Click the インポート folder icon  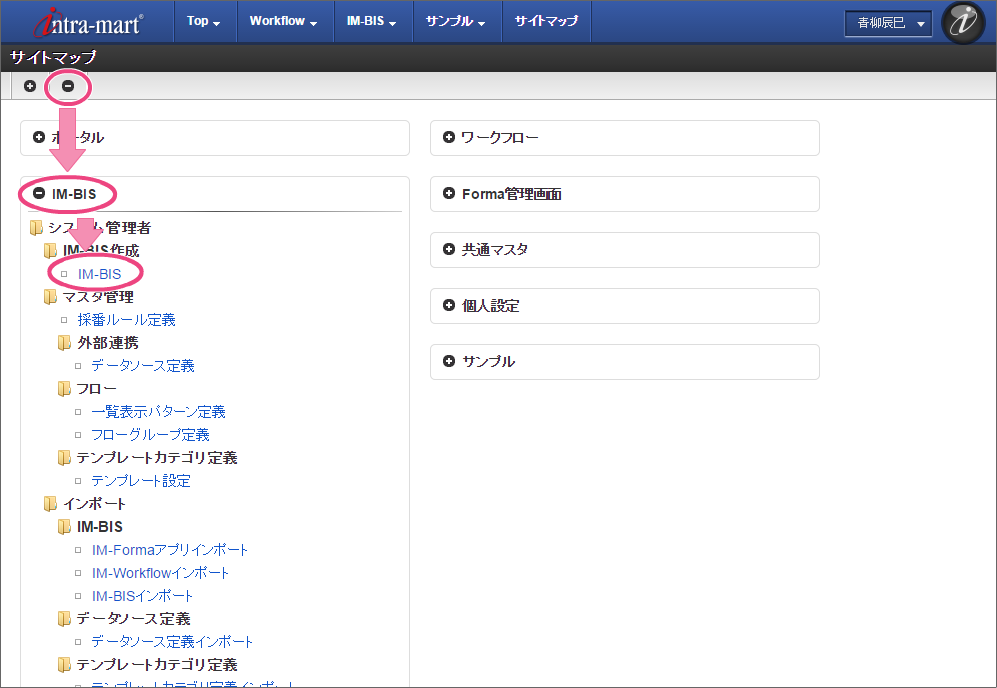[50, 504]
